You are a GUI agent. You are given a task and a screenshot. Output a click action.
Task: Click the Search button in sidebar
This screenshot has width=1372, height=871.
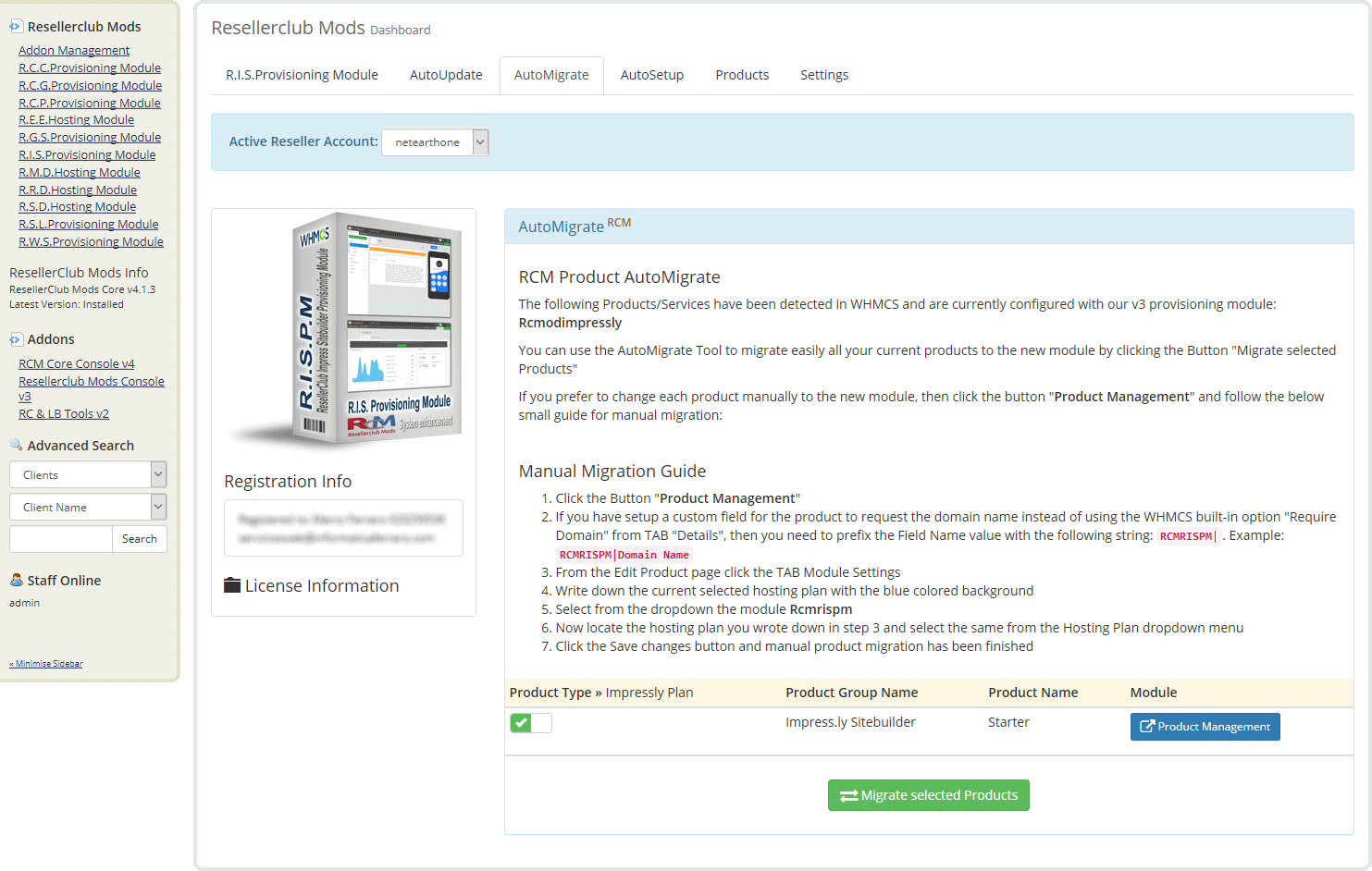[140, 539]
